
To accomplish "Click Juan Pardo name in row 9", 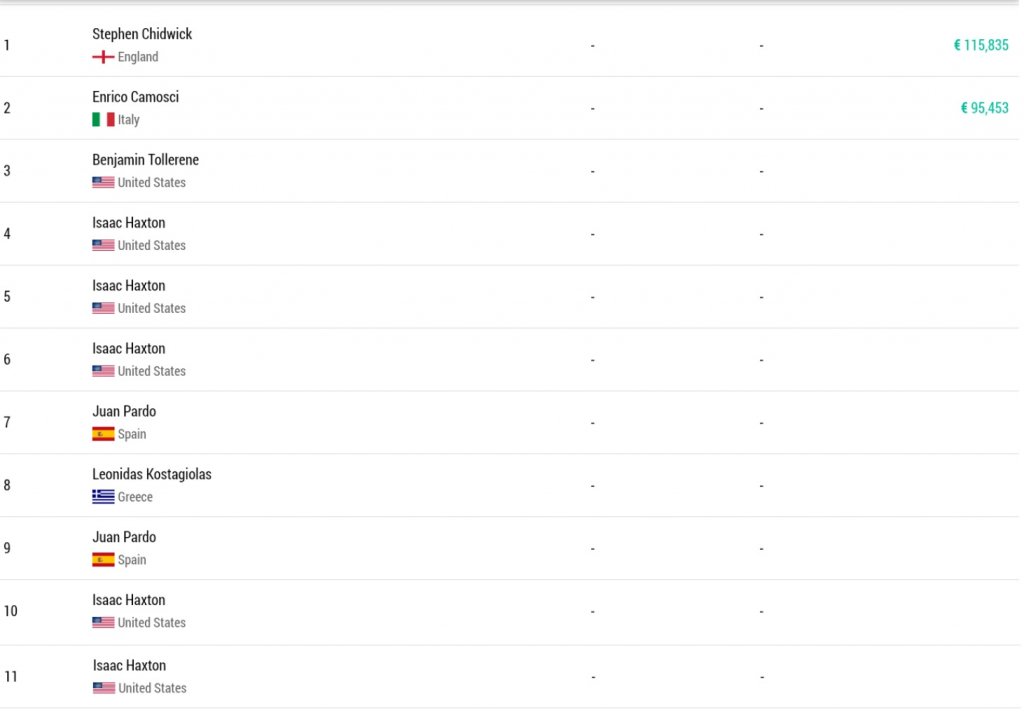I will click(124, 537).
